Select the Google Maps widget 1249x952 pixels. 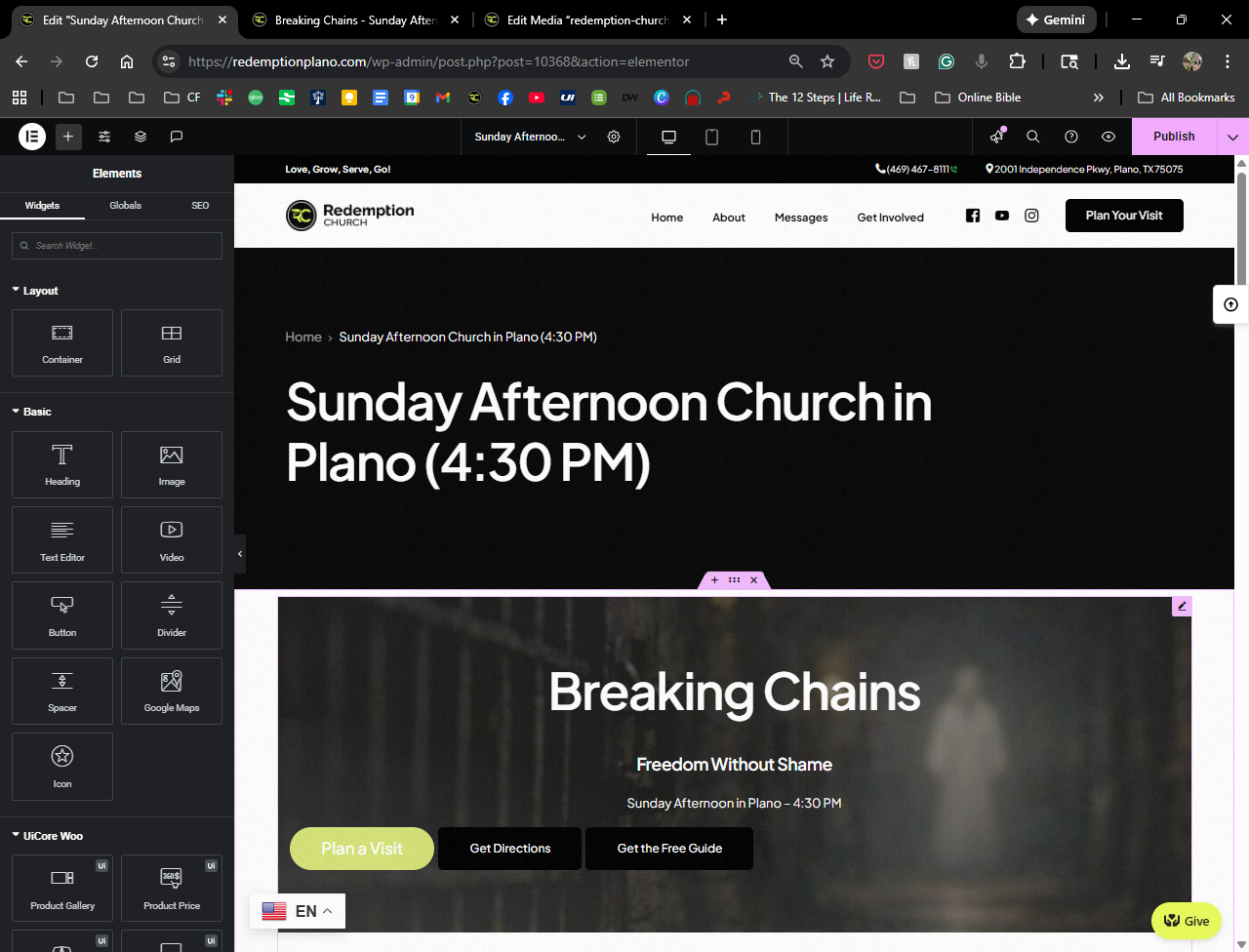click(x=172, y=691)
